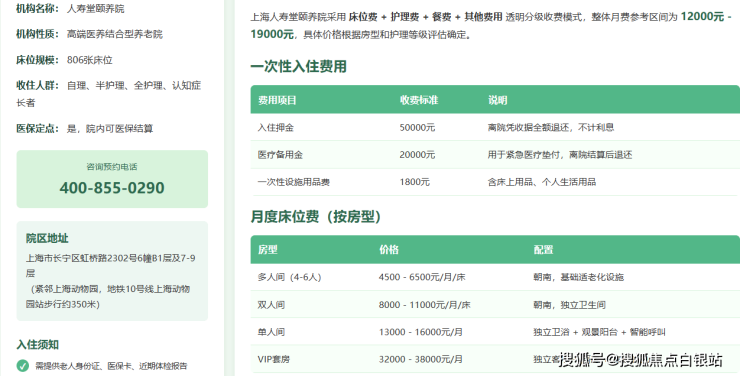This screenshot has width=740, height=376.
Task: Click the price 32000 - 38000元/月
Action: (x=420, y=359)
